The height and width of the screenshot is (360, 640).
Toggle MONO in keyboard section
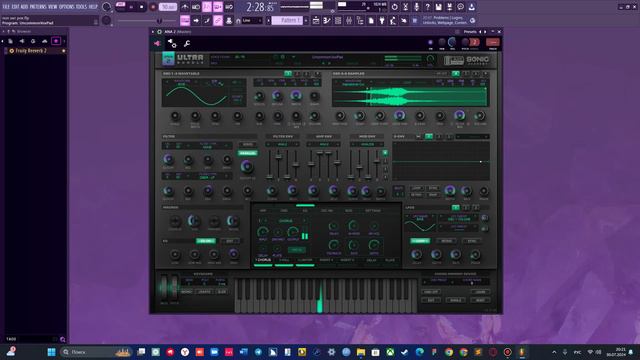[187, 292]
